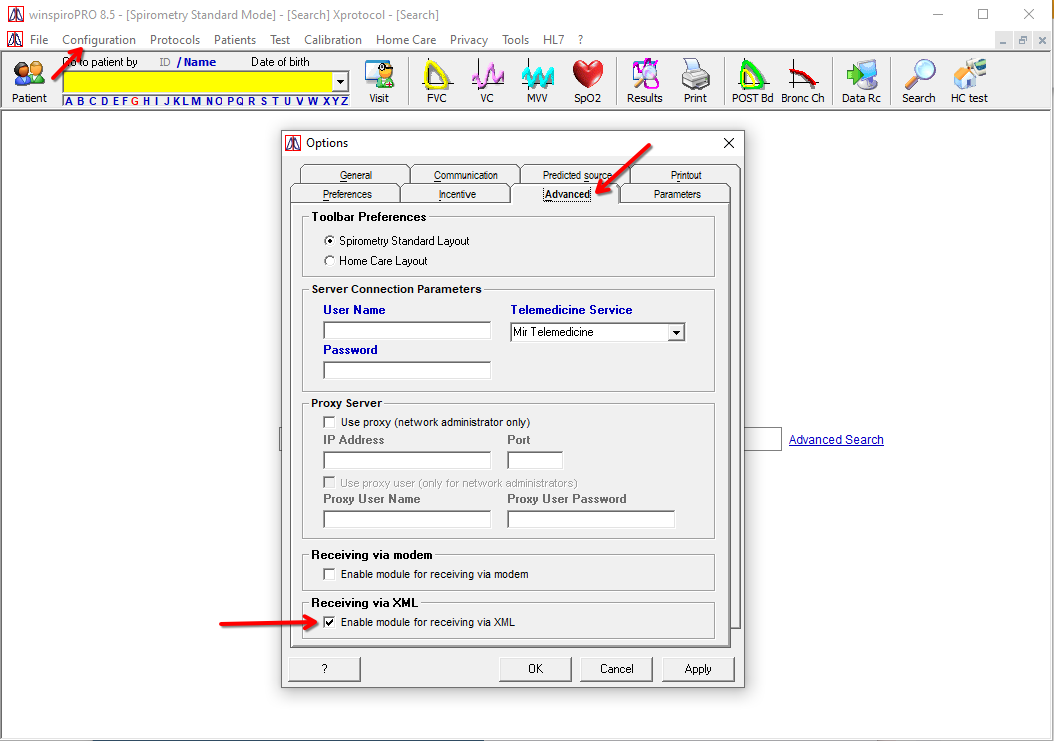Open the Bronc Ch challenge test
Screen dimensions: 1054x741
point(803,81)
